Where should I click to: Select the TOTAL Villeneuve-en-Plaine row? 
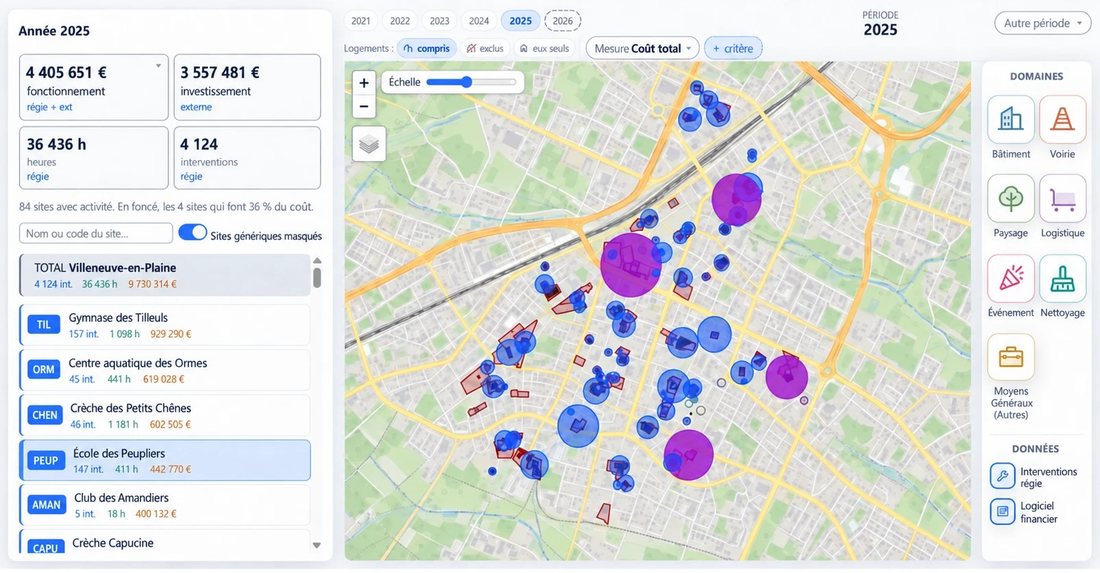pyautogui.click(x=165, y=275)
